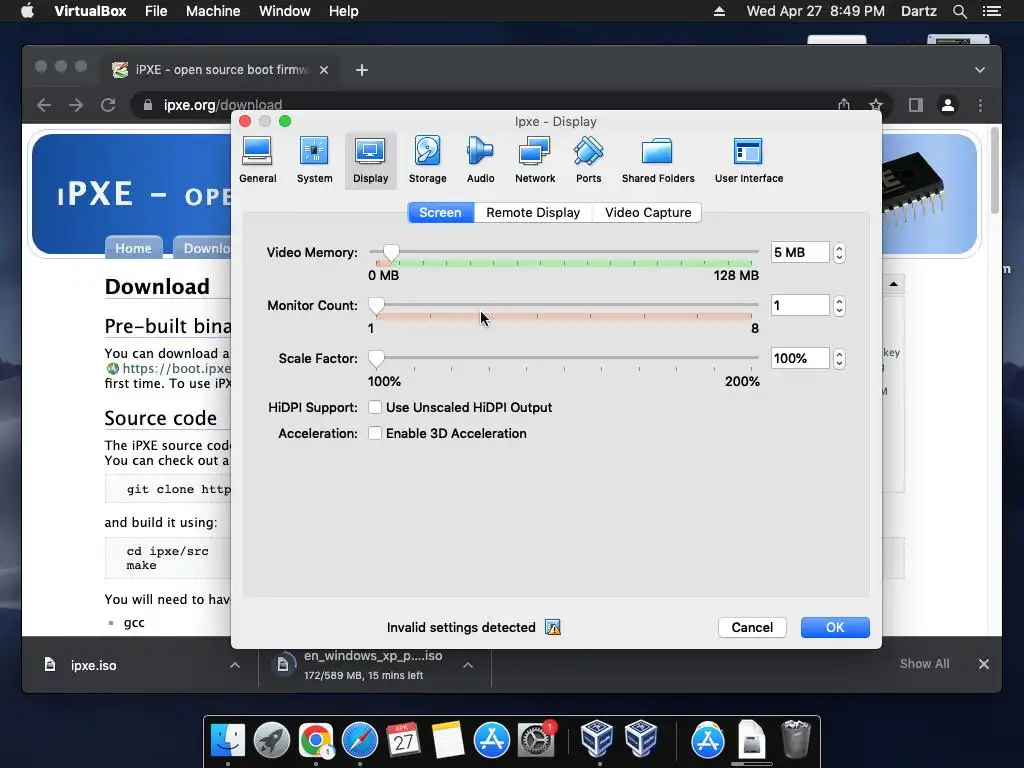Open Notes from the Dock
1024x768 pixels.
[447, 740]
